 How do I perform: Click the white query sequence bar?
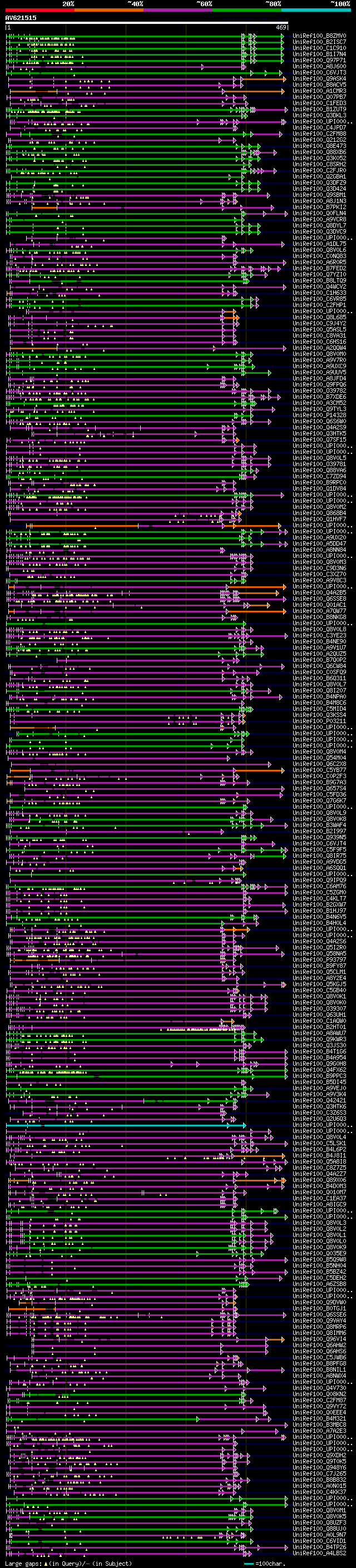click(147, 23)
